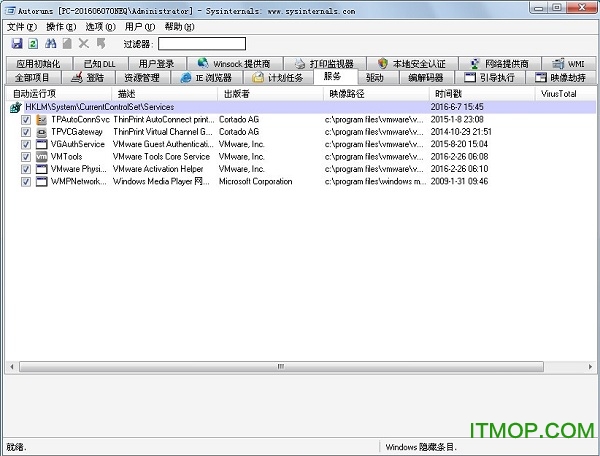This screenshot has height=456, width=600.
Task: Click the 2014-10-29 21:51 timestamp cell
Action: click(x=461, y=132)
